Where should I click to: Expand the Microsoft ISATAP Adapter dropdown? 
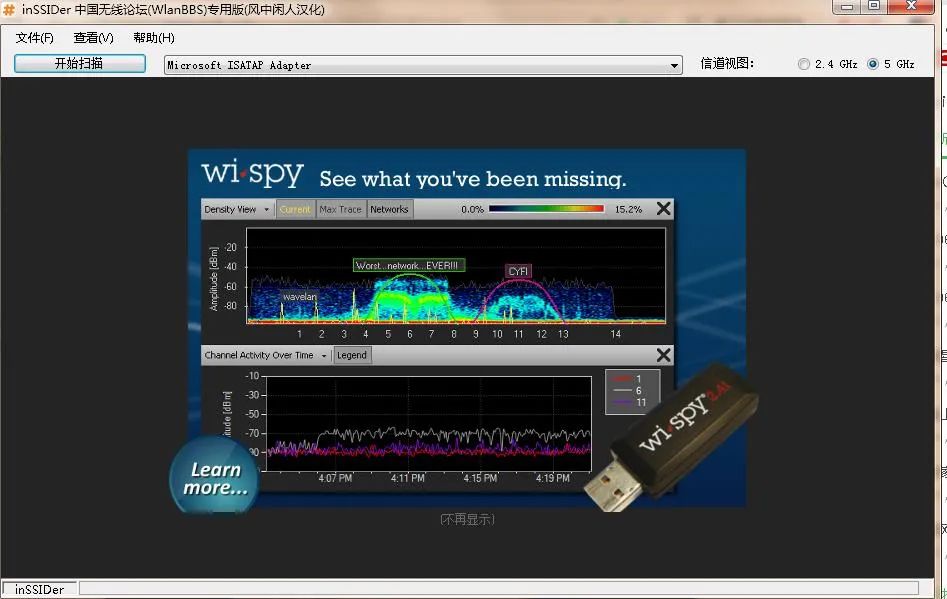(x=674, y=65)
